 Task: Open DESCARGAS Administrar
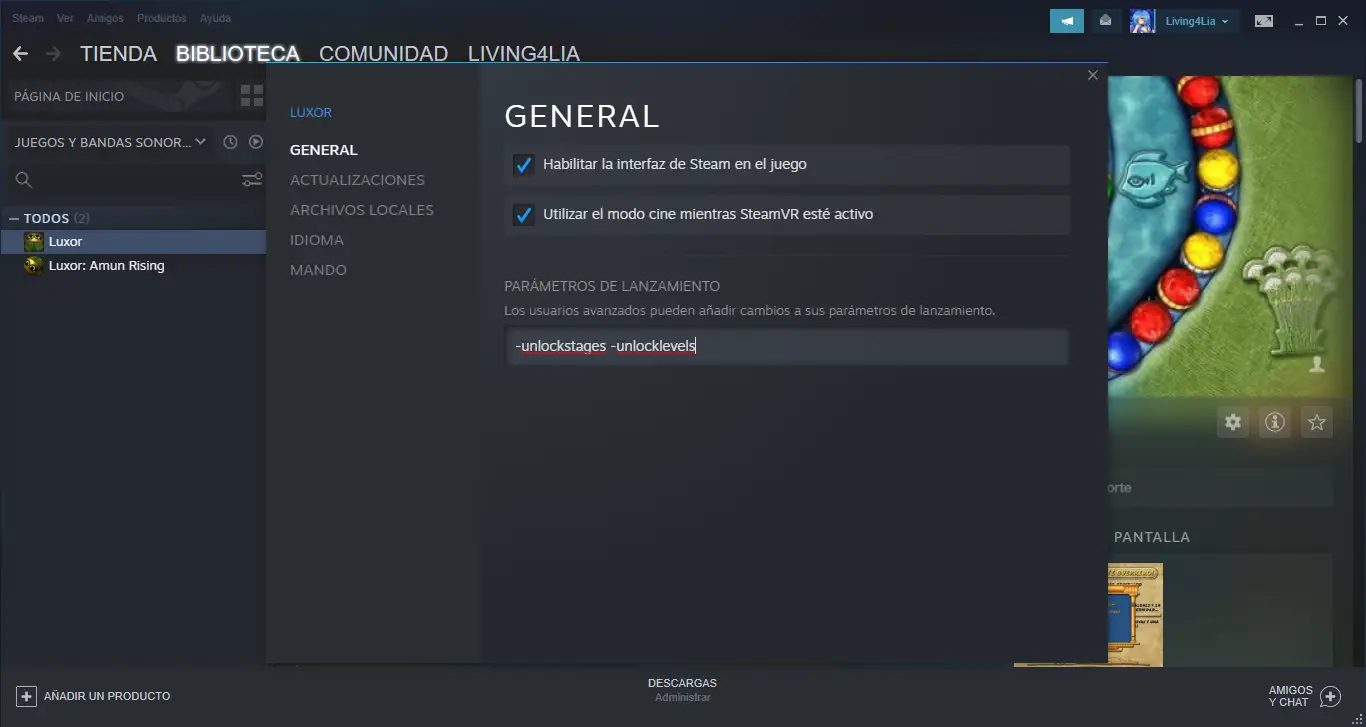pyautogui.click(x=682, y=690)
